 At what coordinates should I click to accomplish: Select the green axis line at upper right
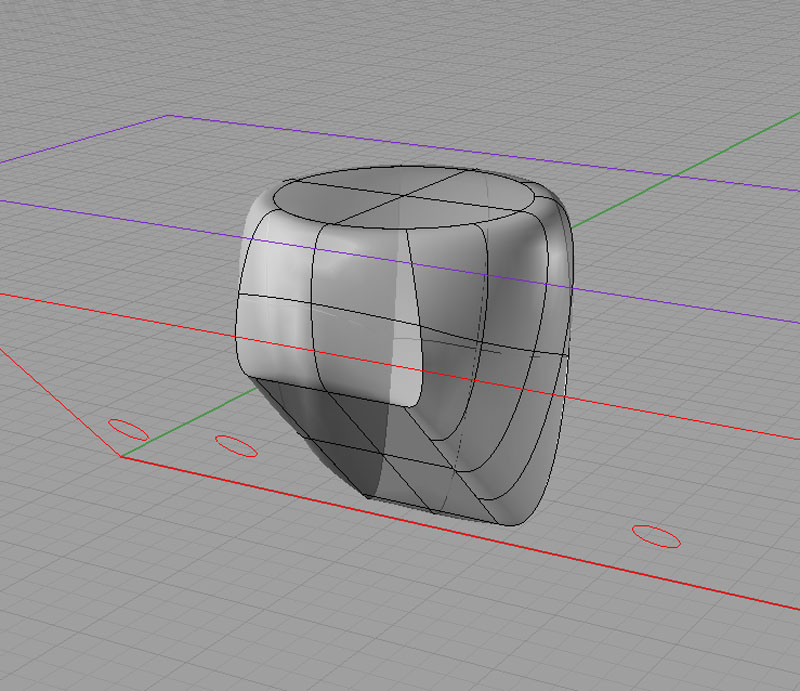click(684, 170)
